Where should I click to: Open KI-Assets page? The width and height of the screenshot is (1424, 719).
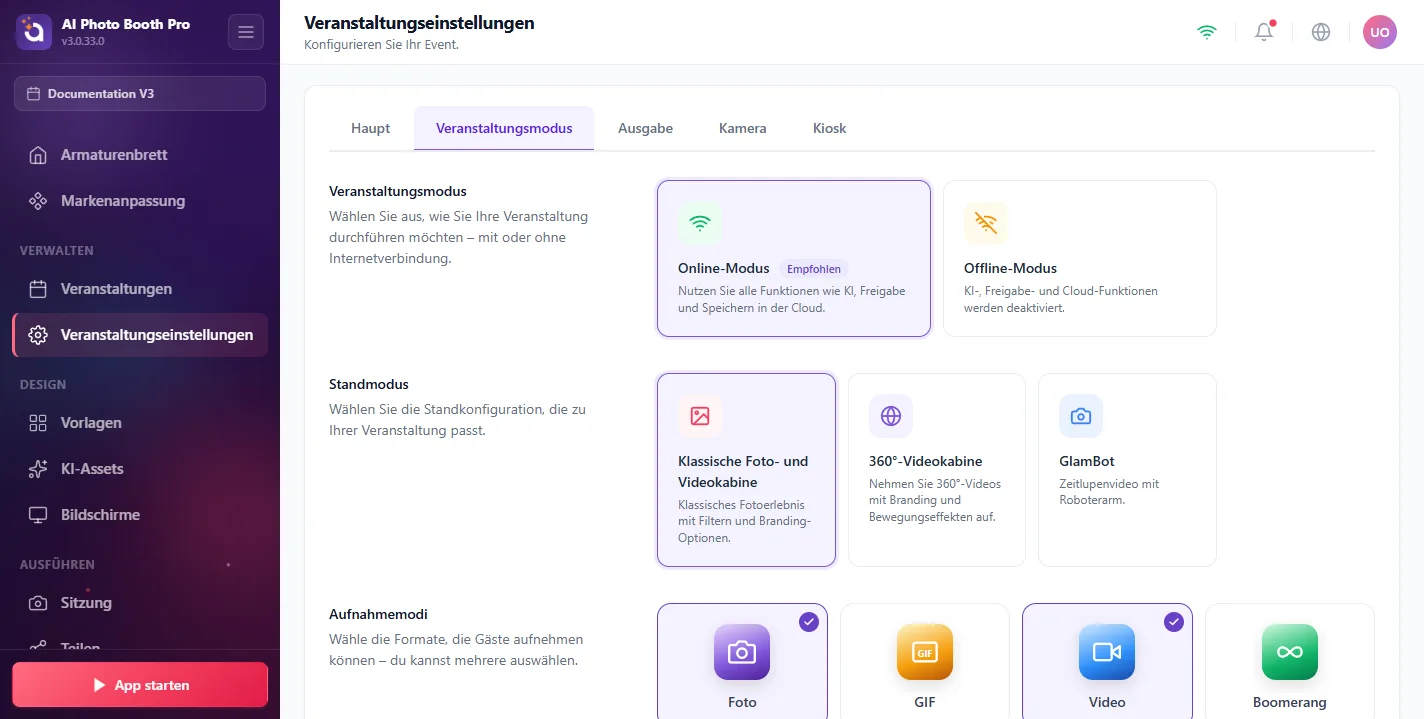[140, 469]
